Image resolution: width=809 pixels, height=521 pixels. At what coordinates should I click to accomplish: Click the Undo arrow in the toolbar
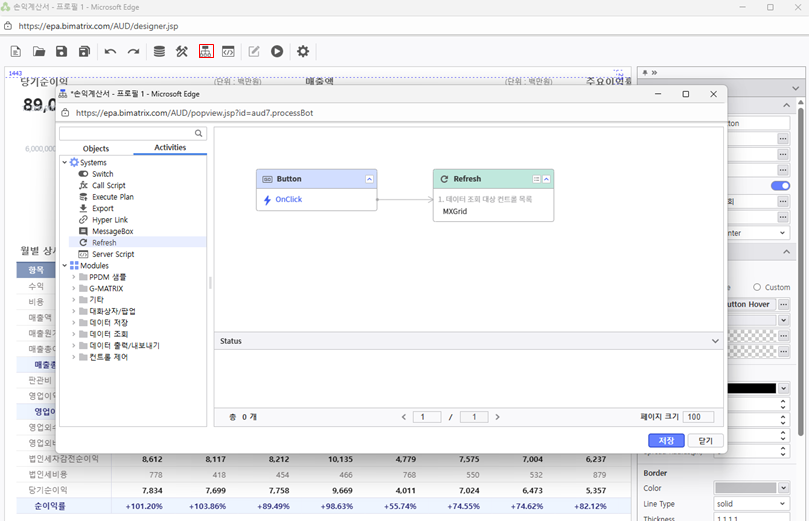point(110,51)
